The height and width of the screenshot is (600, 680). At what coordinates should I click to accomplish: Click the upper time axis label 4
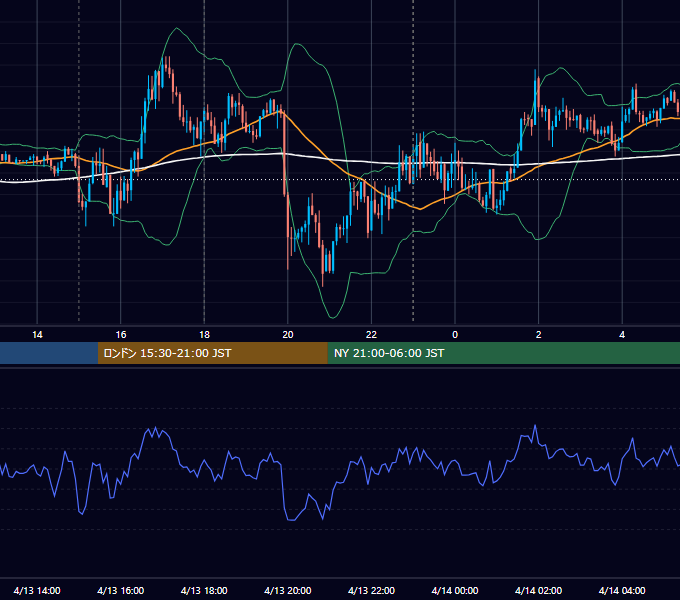point(622,335)
